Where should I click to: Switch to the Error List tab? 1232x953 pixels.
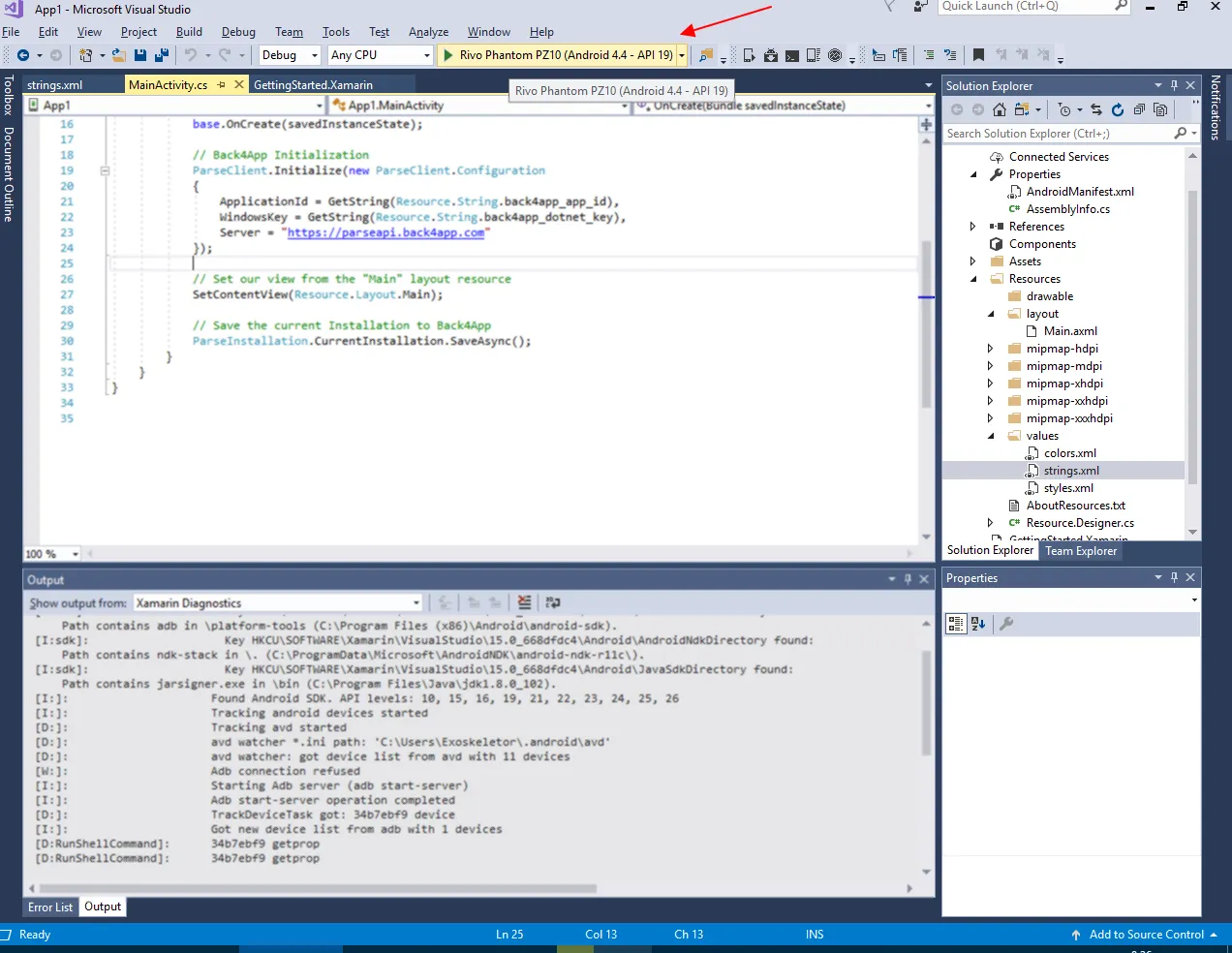pos(50,907)
